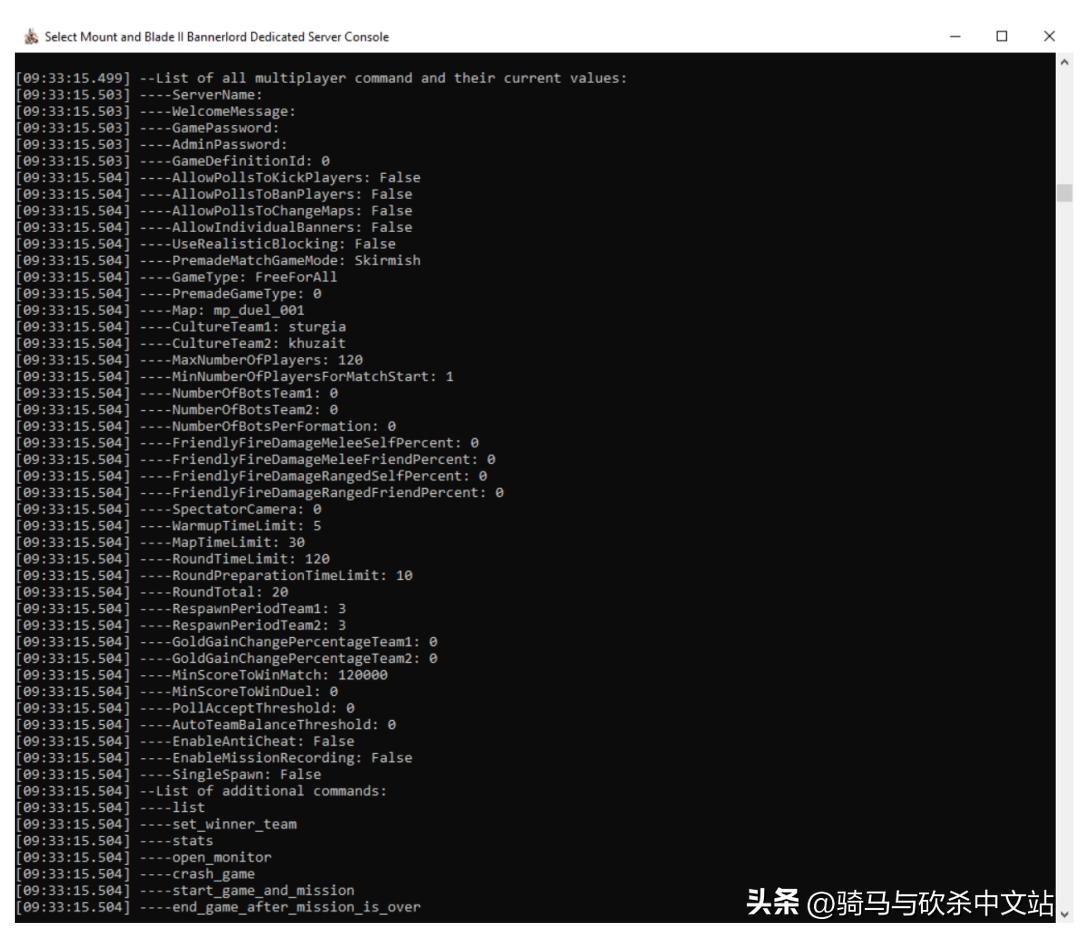Click SingleSpawn: False line
This screenshot has height=942, width=1080.
(x=168, y=774)
